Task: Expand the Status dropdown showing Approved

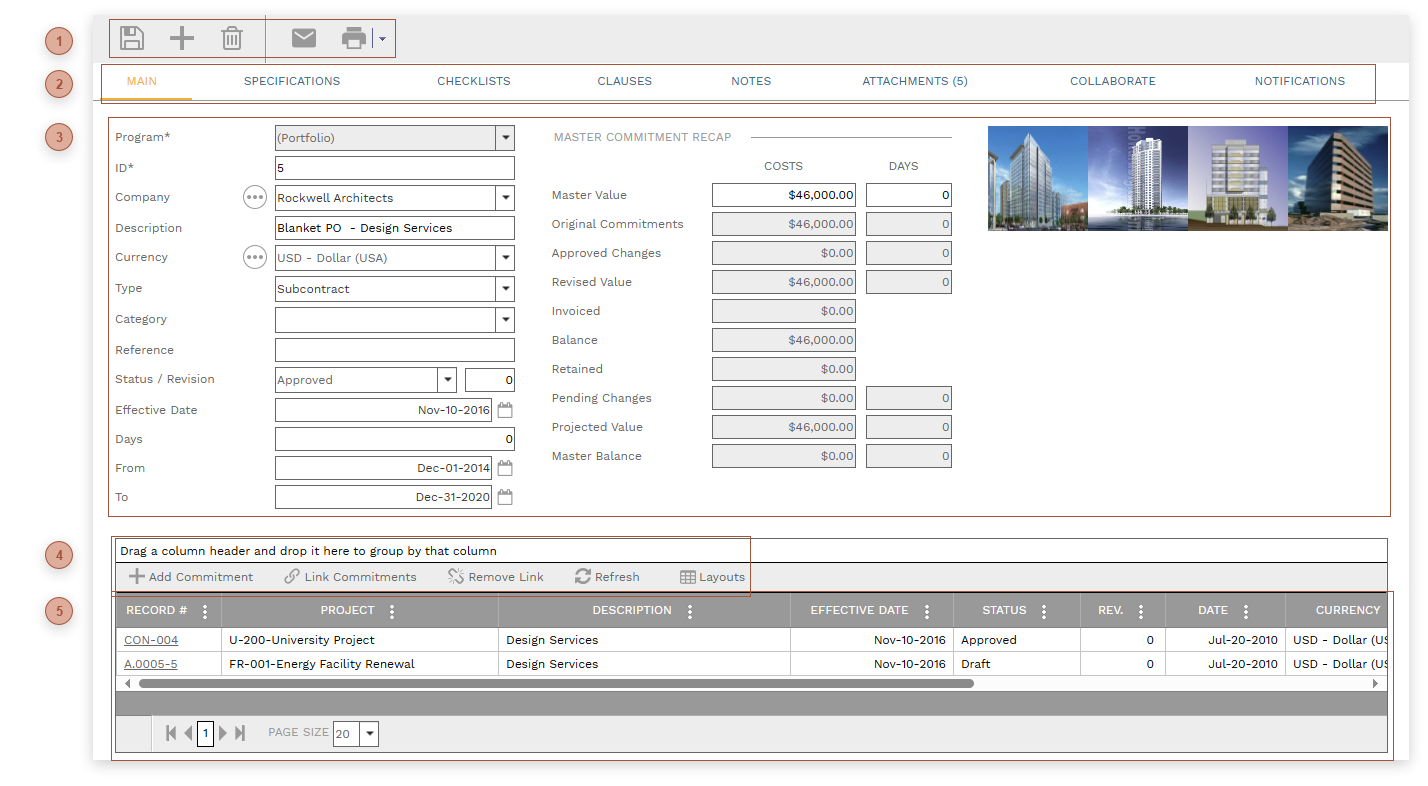Action: coord(447,380)
